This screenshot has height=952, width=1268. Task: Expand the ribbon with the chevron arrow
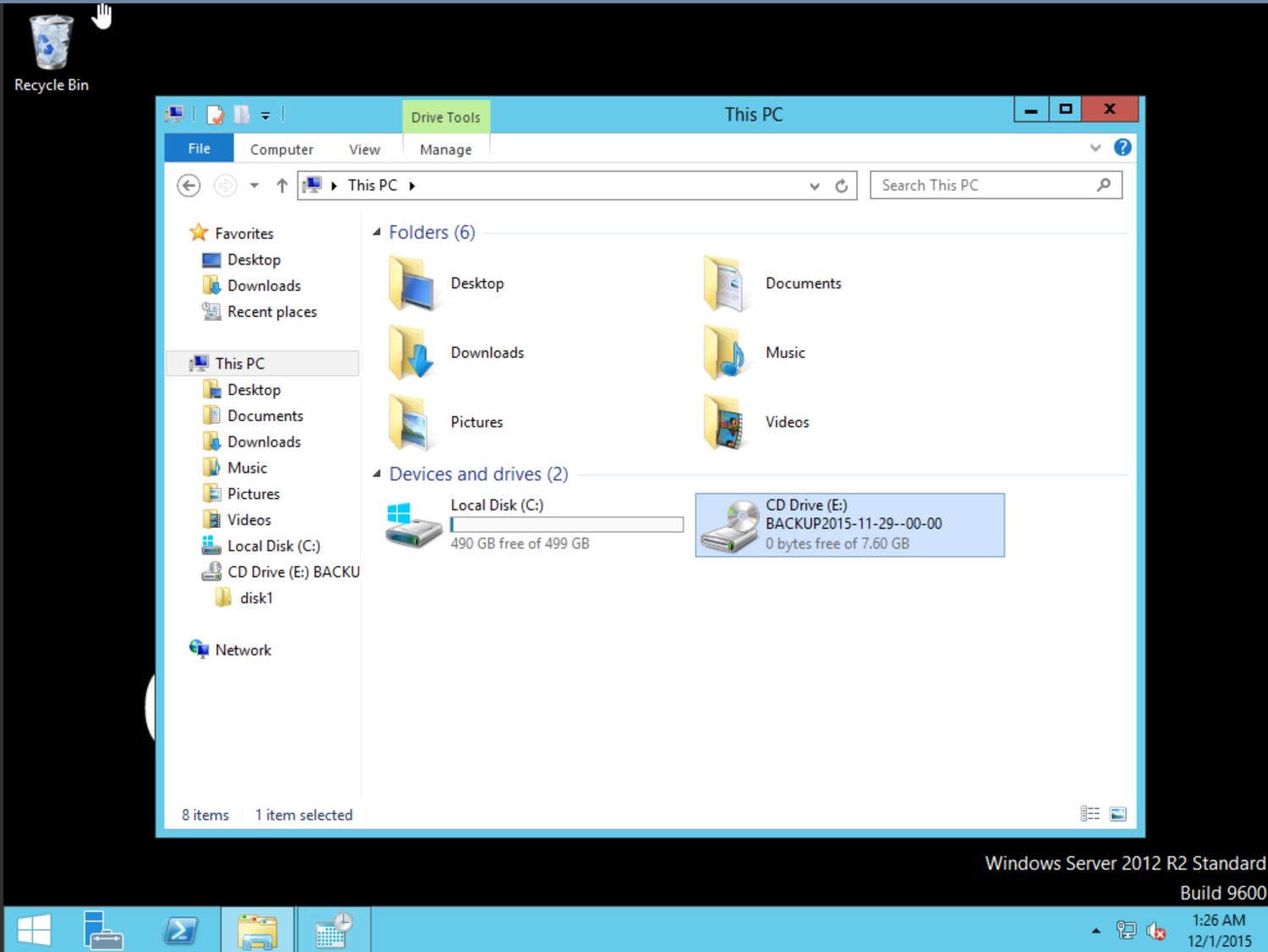click(x=1095, y=147)
